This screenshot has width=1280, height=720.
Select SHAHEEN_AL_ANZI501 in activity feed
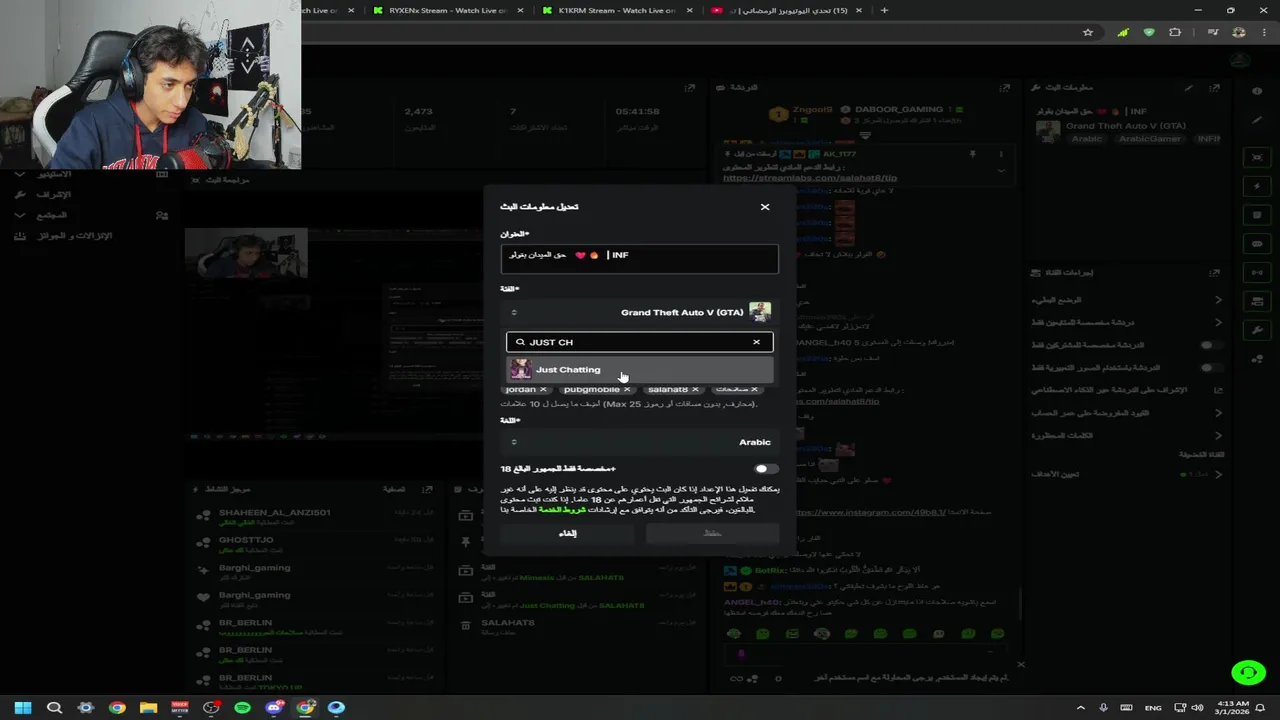pos(275,513)
